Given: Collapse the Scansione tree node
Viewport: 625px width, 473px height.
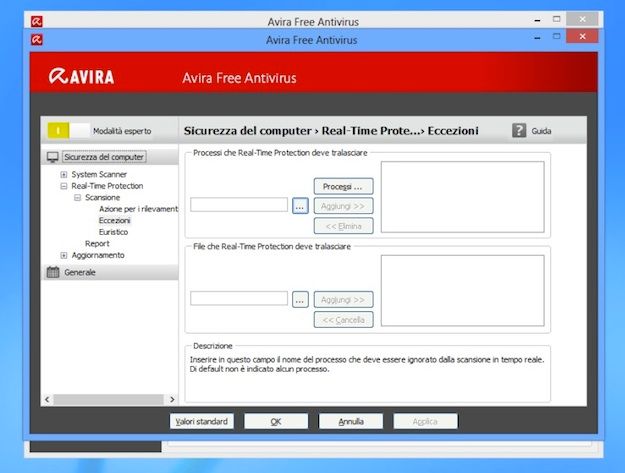Looking at the screenshot, I should [x=77, y=198].
